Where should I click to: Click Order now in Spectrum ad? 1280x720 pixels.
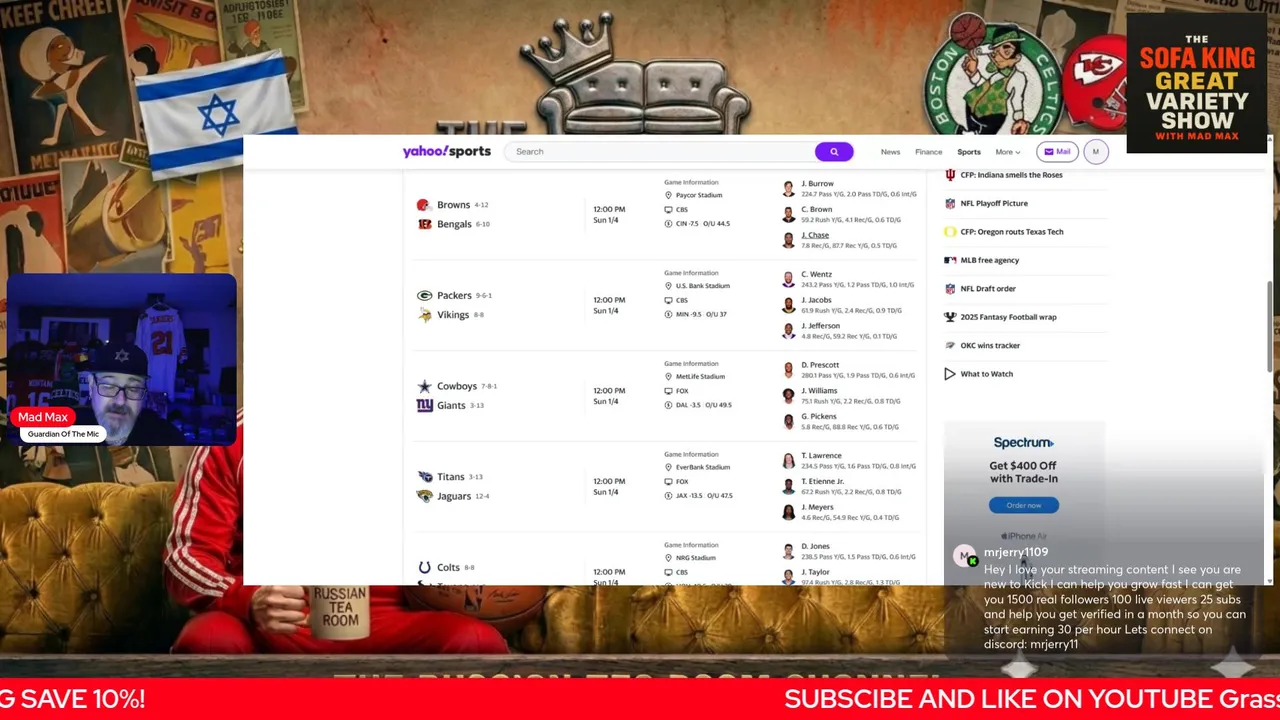[x=1024, y=505]
